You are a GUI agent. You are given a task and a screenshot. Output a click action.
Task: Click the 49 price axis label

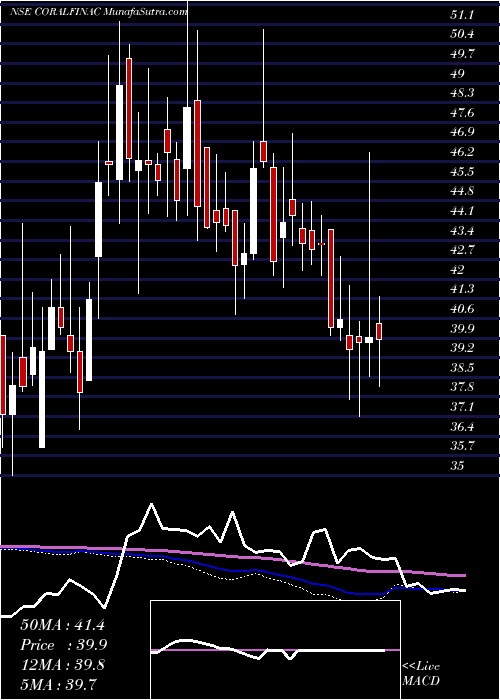458,74
